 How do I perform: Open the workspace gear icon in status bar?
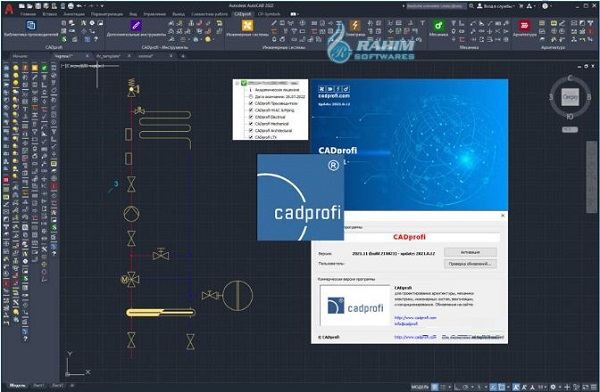tap(553, 387)
